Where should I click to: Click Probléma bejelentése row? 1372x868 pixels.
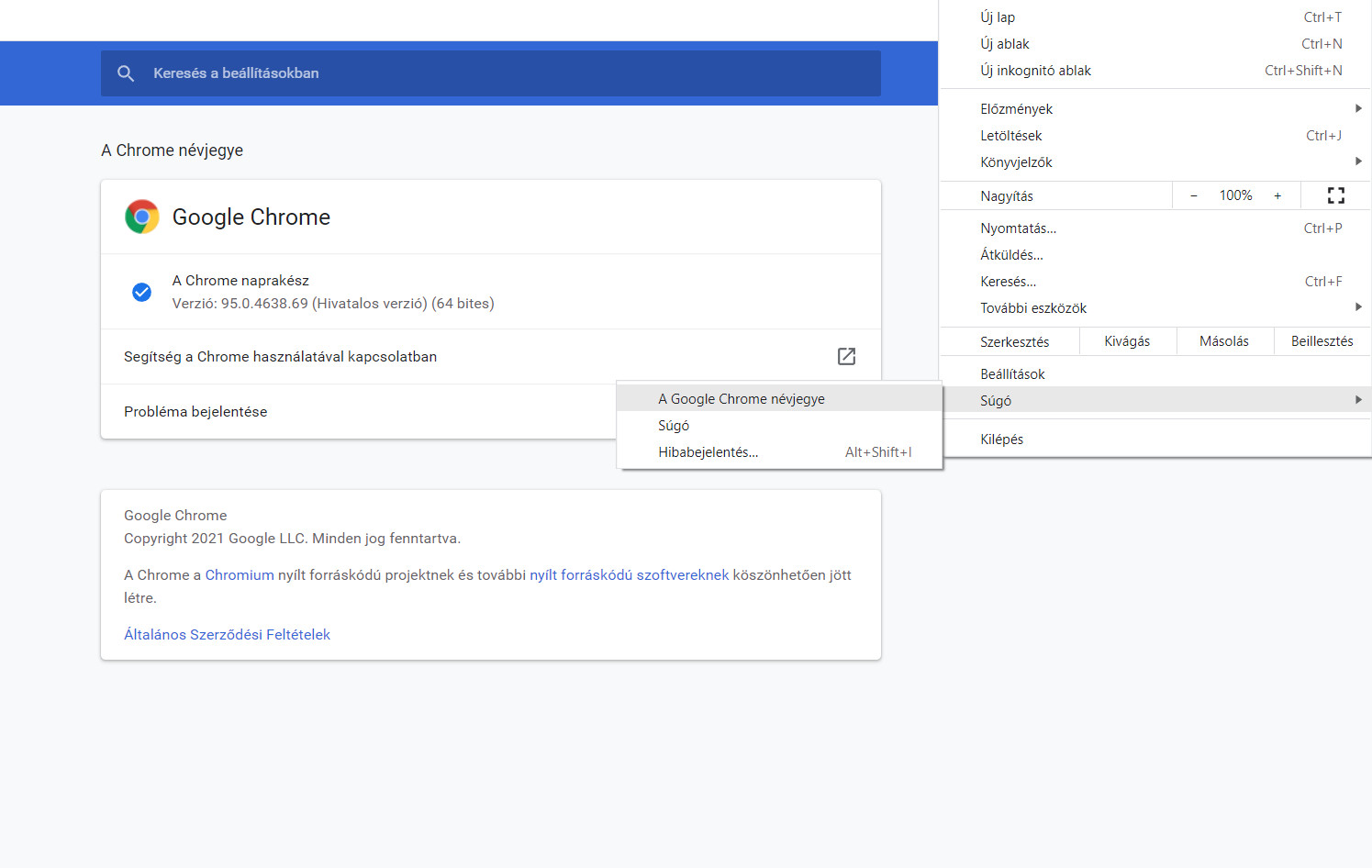click(358, 412)
